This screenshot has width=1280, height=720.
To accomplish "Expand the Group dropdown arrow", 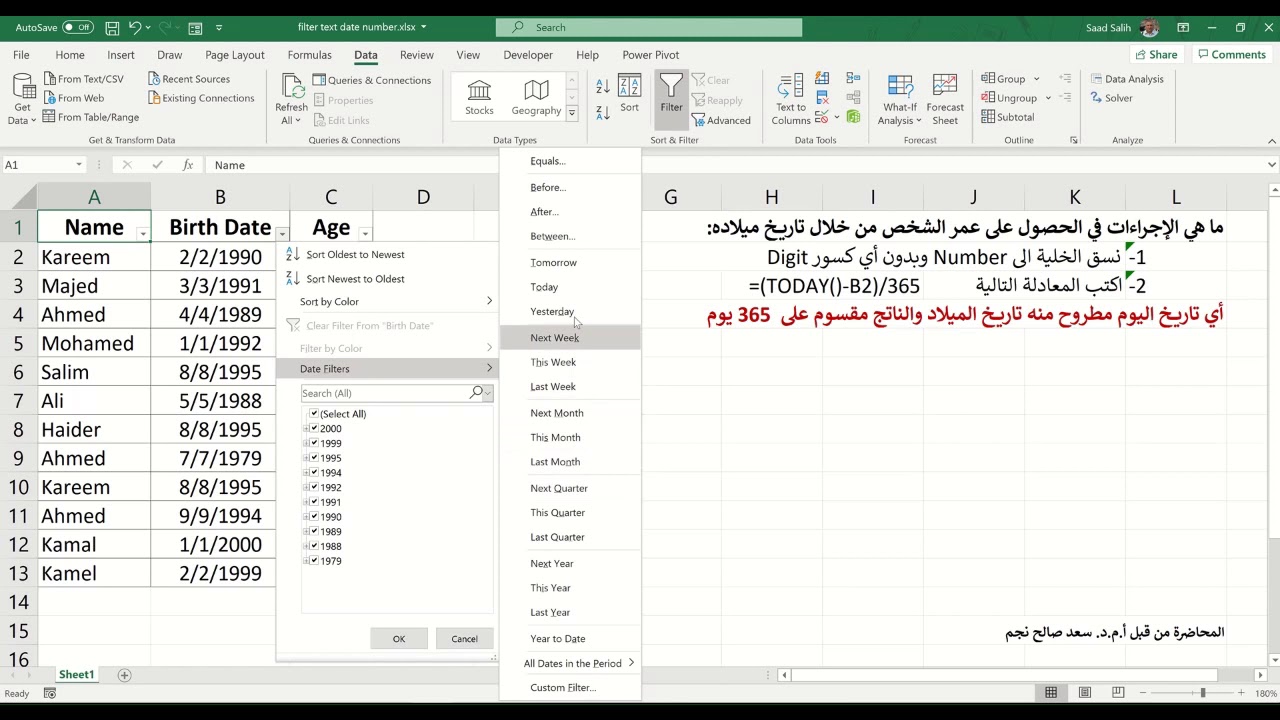I will 1036,79.
